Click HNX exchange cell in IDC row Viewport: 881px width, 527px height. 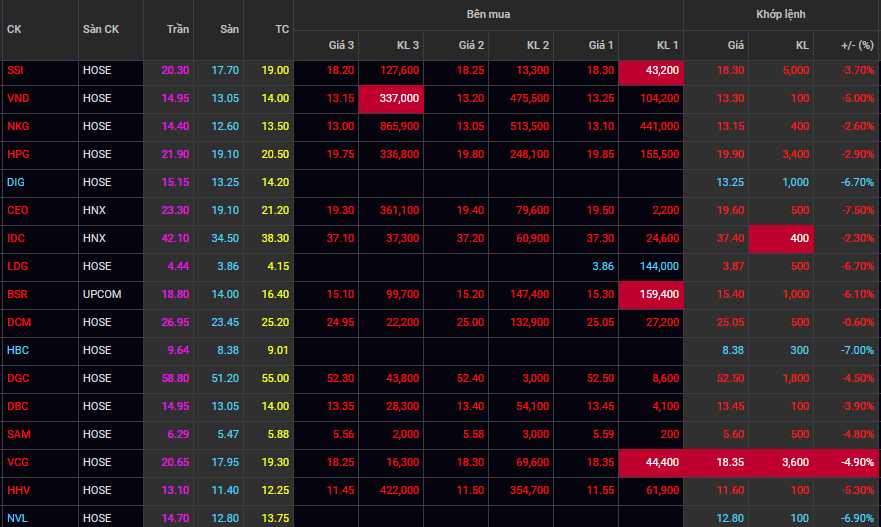(94, 239)
